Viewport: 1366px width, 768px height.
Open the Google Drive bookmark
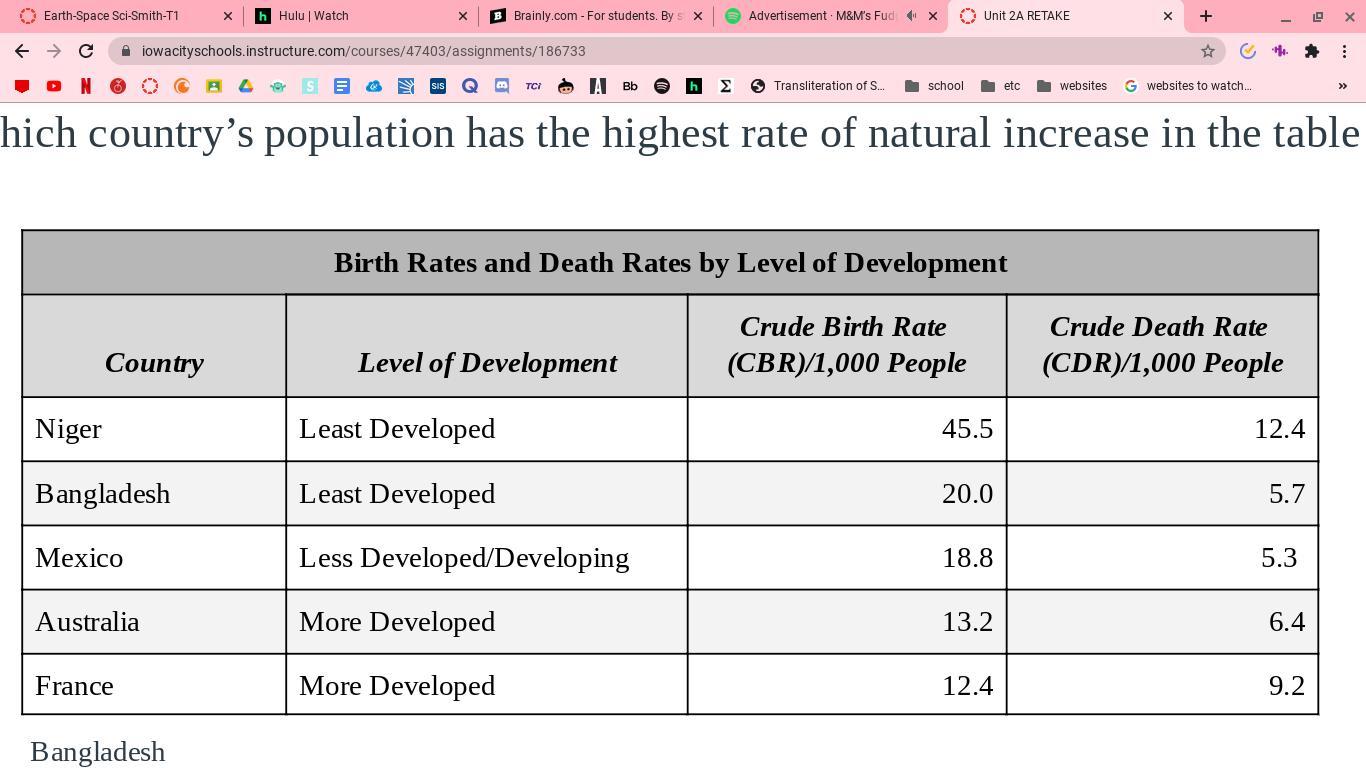point(246,86)
